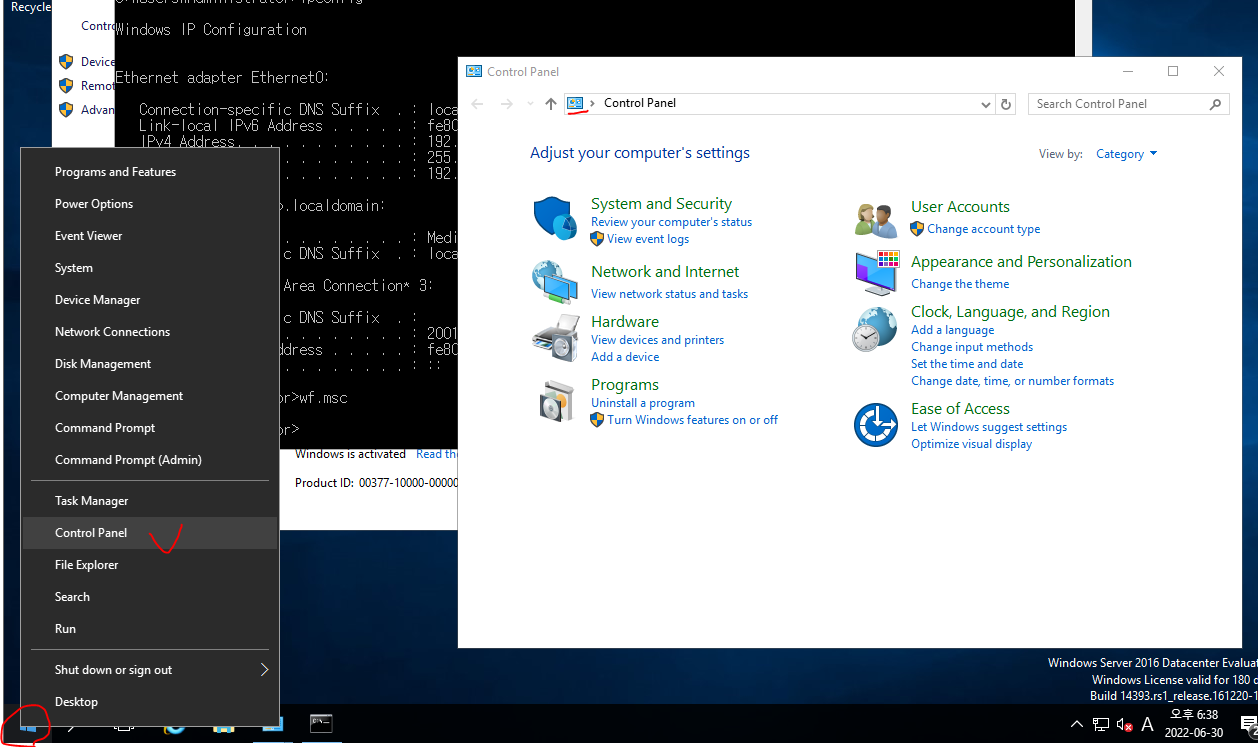Open the Command Prompt taskbar icon

tap(321, 724)
